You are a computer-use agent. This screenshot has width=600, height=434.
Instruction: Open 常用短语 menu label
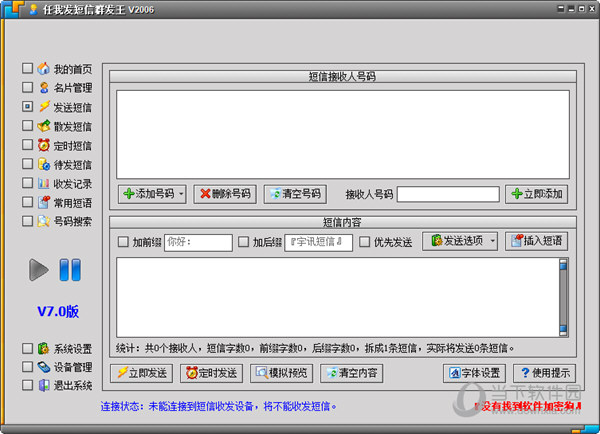pyautogui.click(x=73, y=202)
